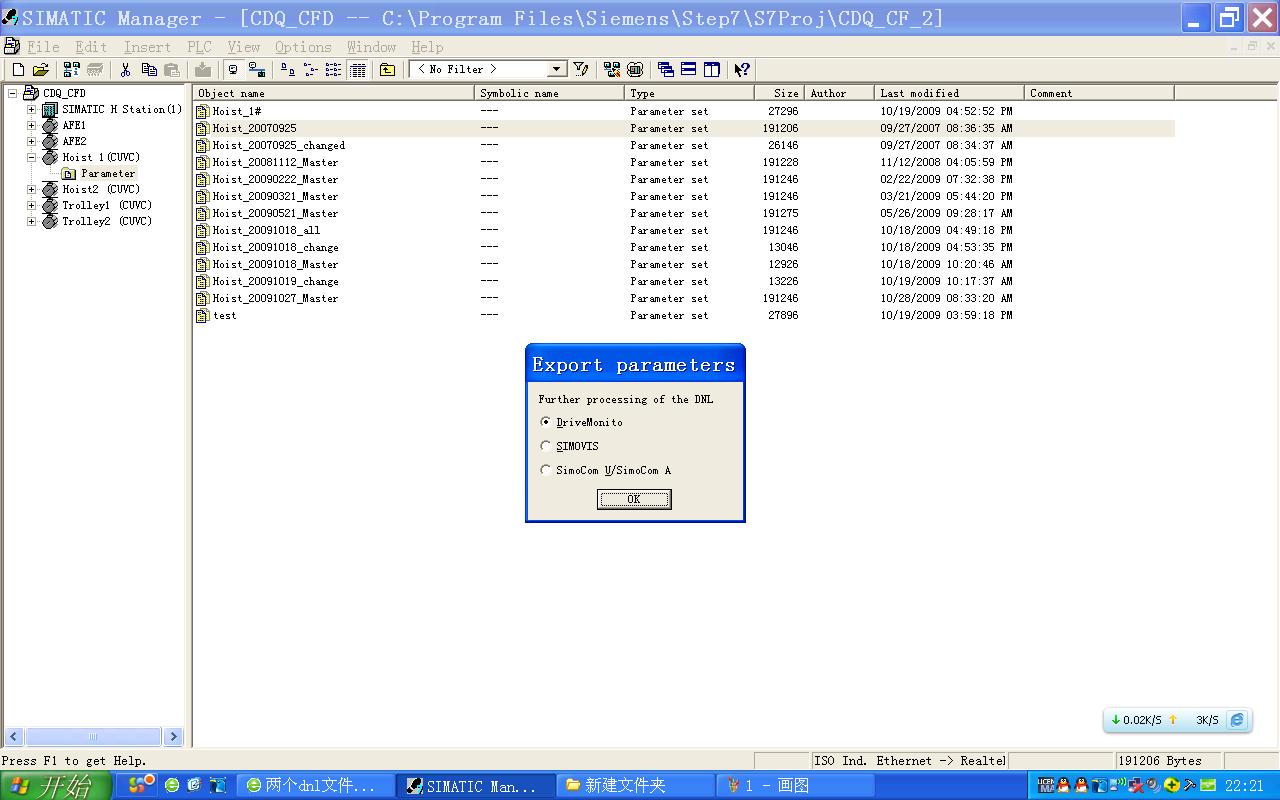Click the Memory Card toolbar icon
Image resolution: width=1280 pixels, height=800 pixels.
click(95, 69)
